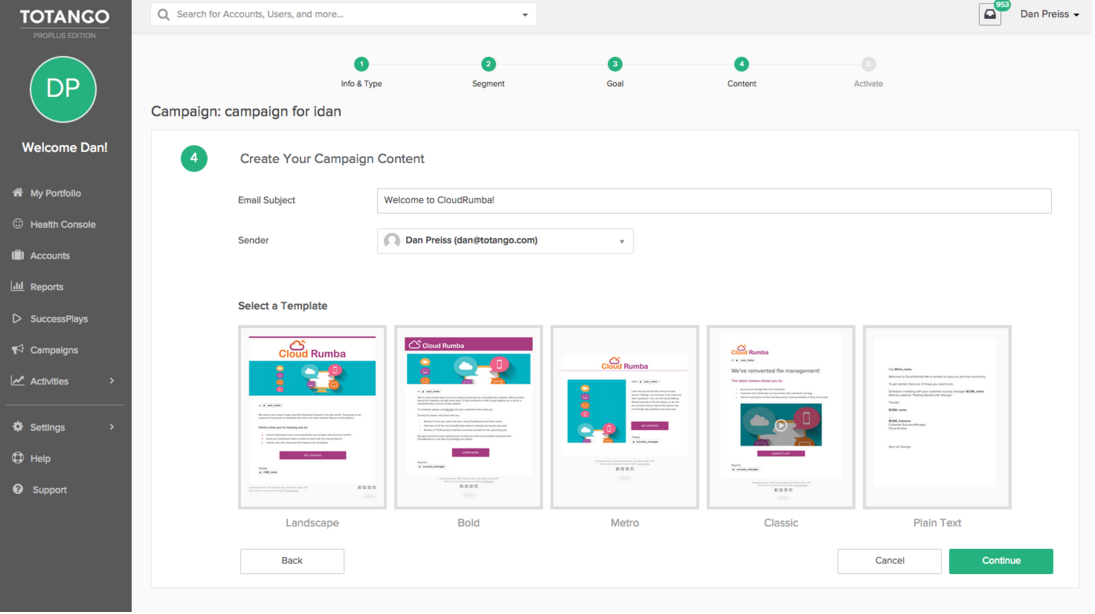Select the Metro template thumbnail
This screenshot has width=1095, height=614.
pyautogui.click(x=624, y=417)
